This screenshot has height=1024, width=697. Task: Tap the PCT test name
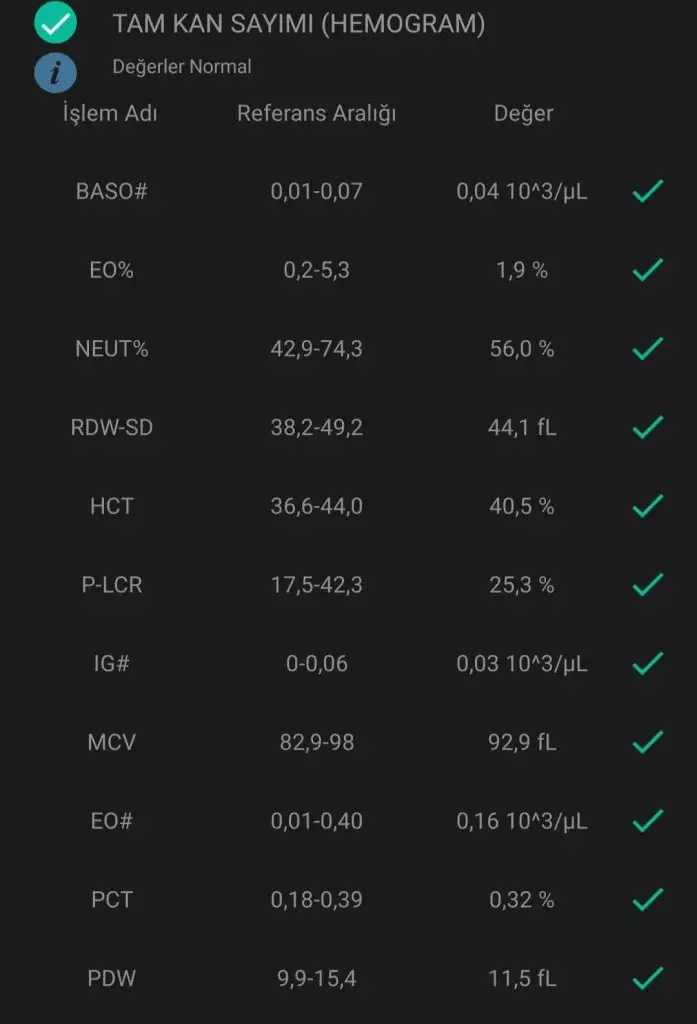111,900
